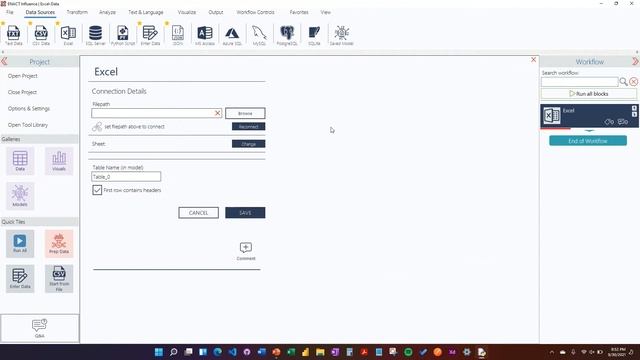Open Microsoft Edge from taskbar

pos(218,352)
